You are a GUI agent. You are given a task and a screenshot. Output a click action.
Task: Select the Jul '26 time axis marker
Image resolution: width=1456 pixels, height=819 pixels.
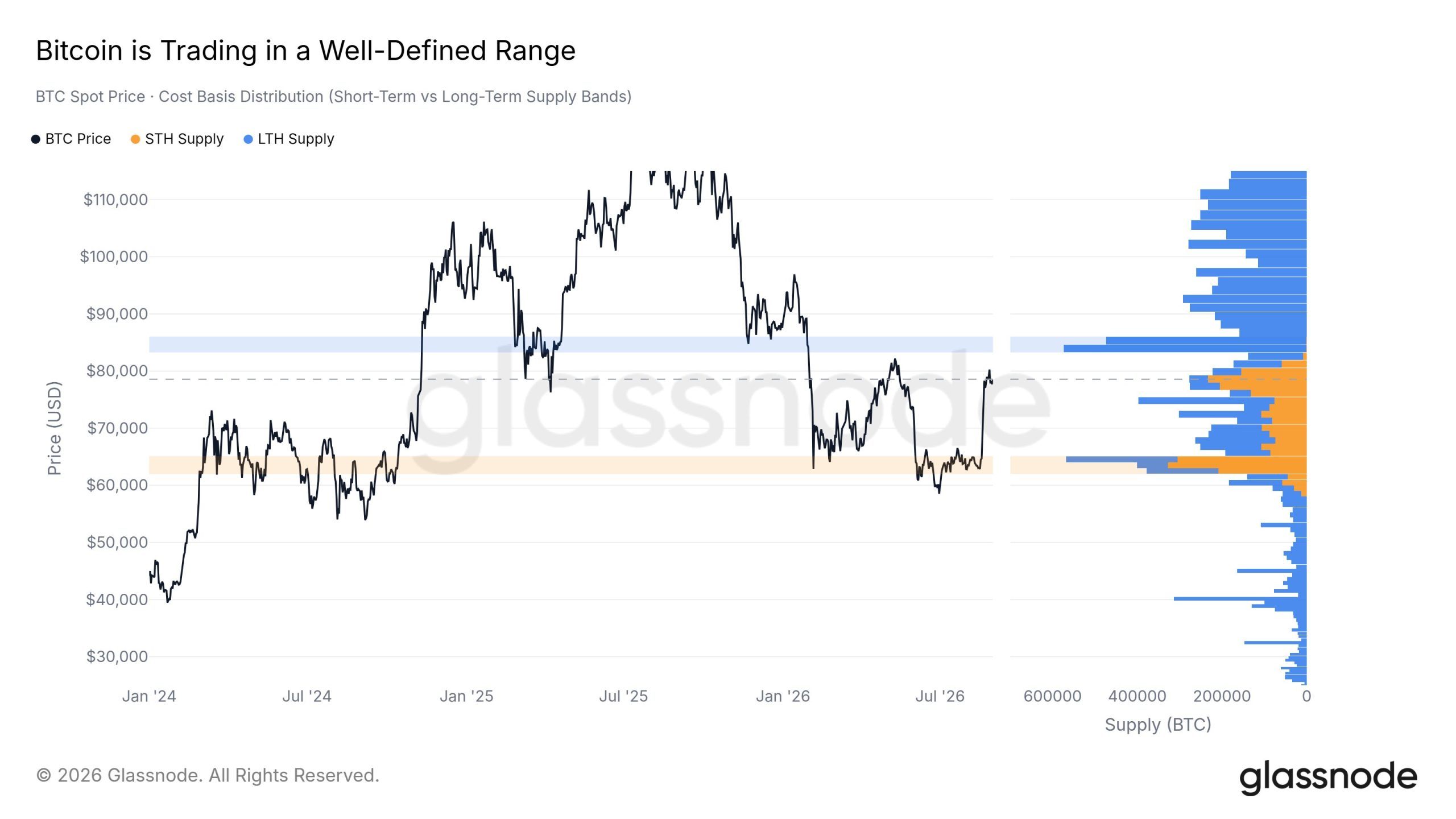coord(940,696)
